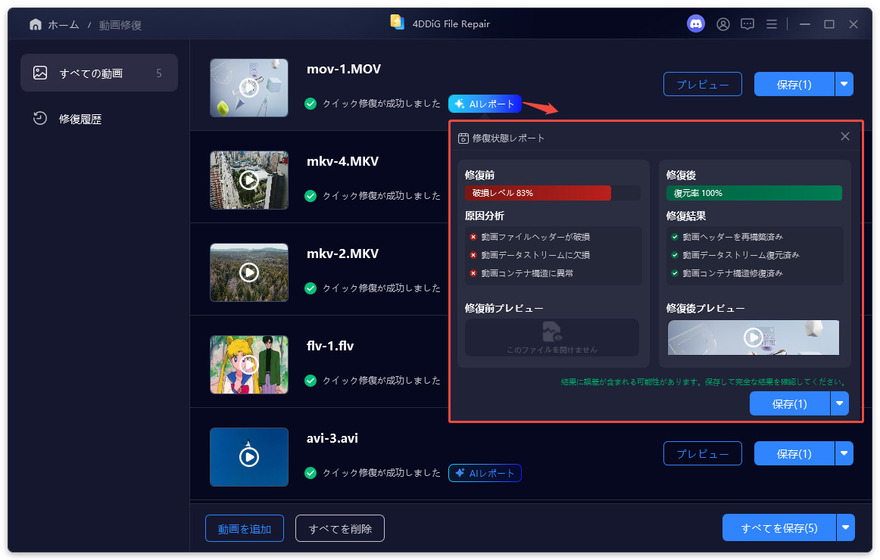Click プレビュー for mov-1.MOV
This screenshot has height=560, width=880.
702,84
